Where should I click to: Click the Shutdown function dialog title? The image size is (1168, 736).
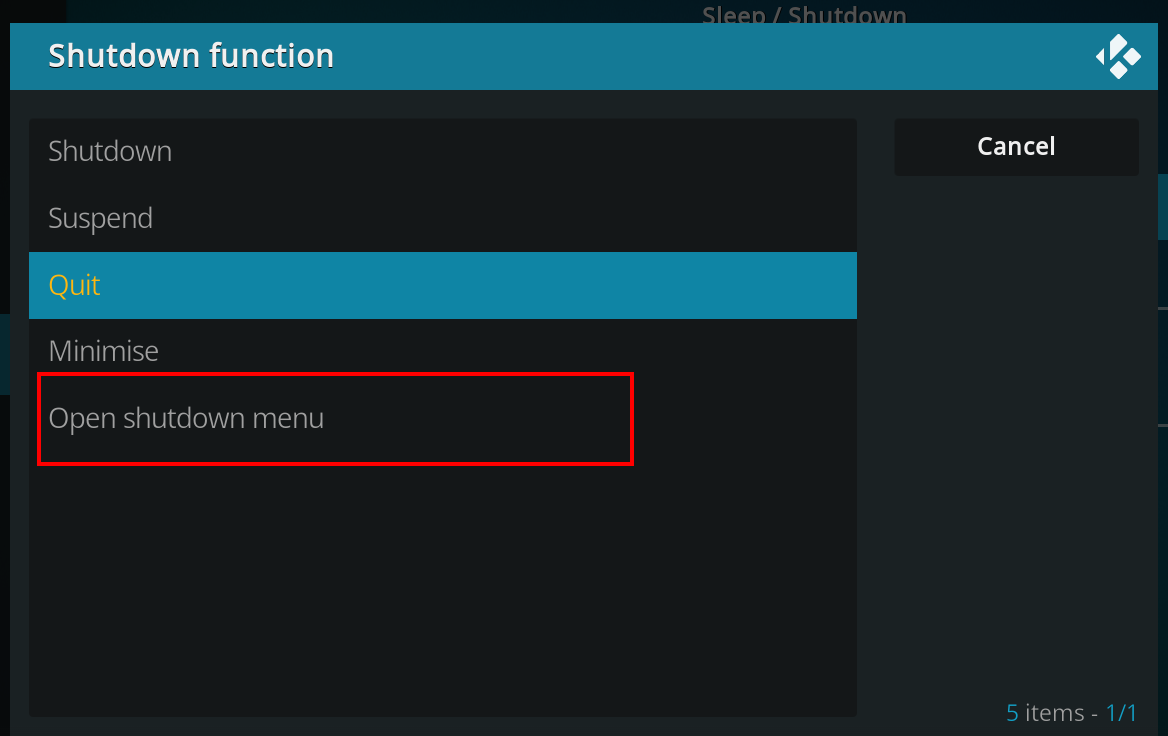pos(191,56)
